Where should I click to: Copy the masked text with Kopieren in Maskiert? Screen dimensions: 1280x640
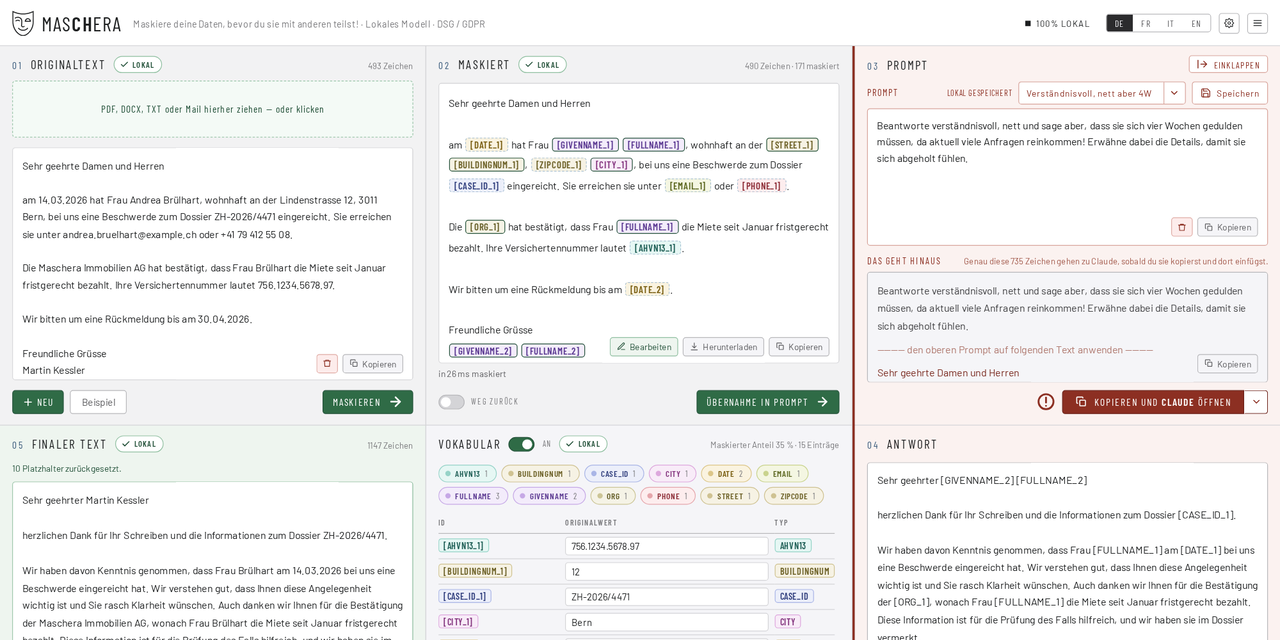click(799, 347)
